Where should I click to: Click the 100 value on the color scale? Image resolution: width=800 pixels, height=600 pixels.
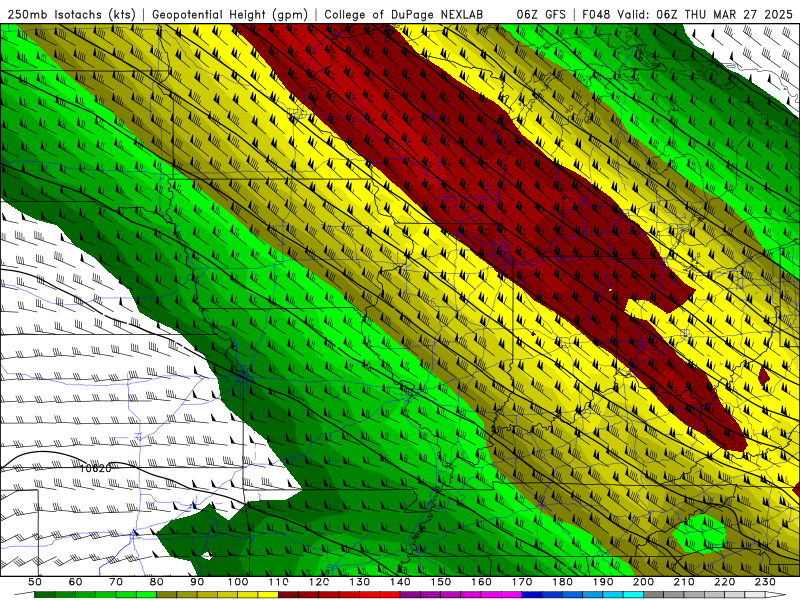tap(238, 582)
